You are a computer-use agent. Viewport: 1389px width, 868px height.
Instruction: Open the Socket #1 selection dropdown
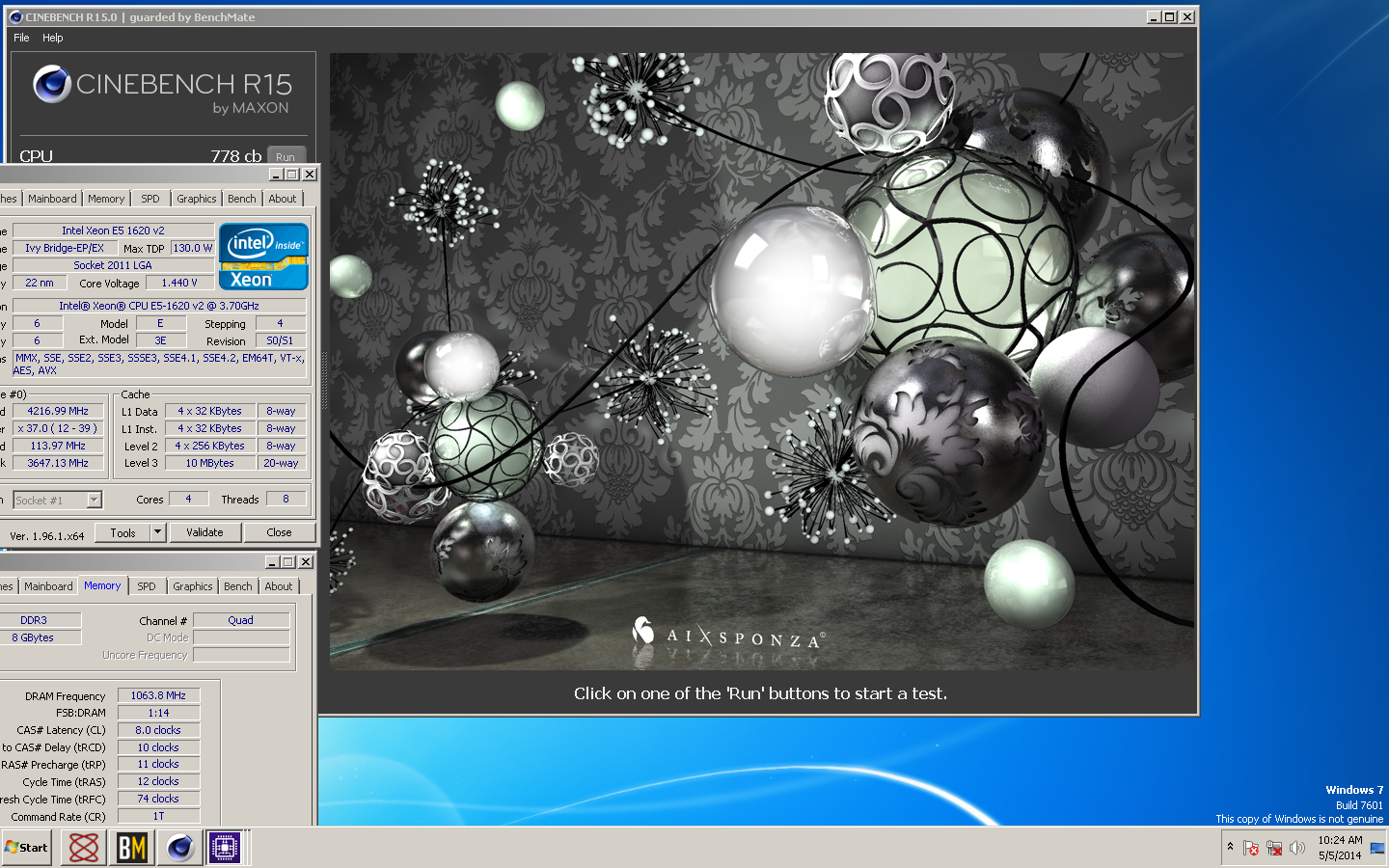point(58,500)
